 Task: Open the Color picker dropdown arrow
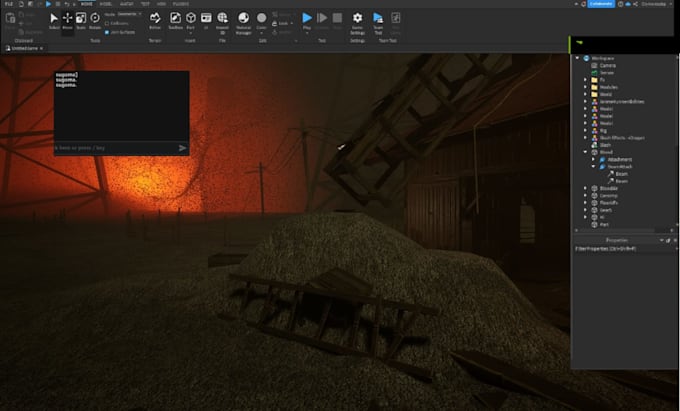261,33
